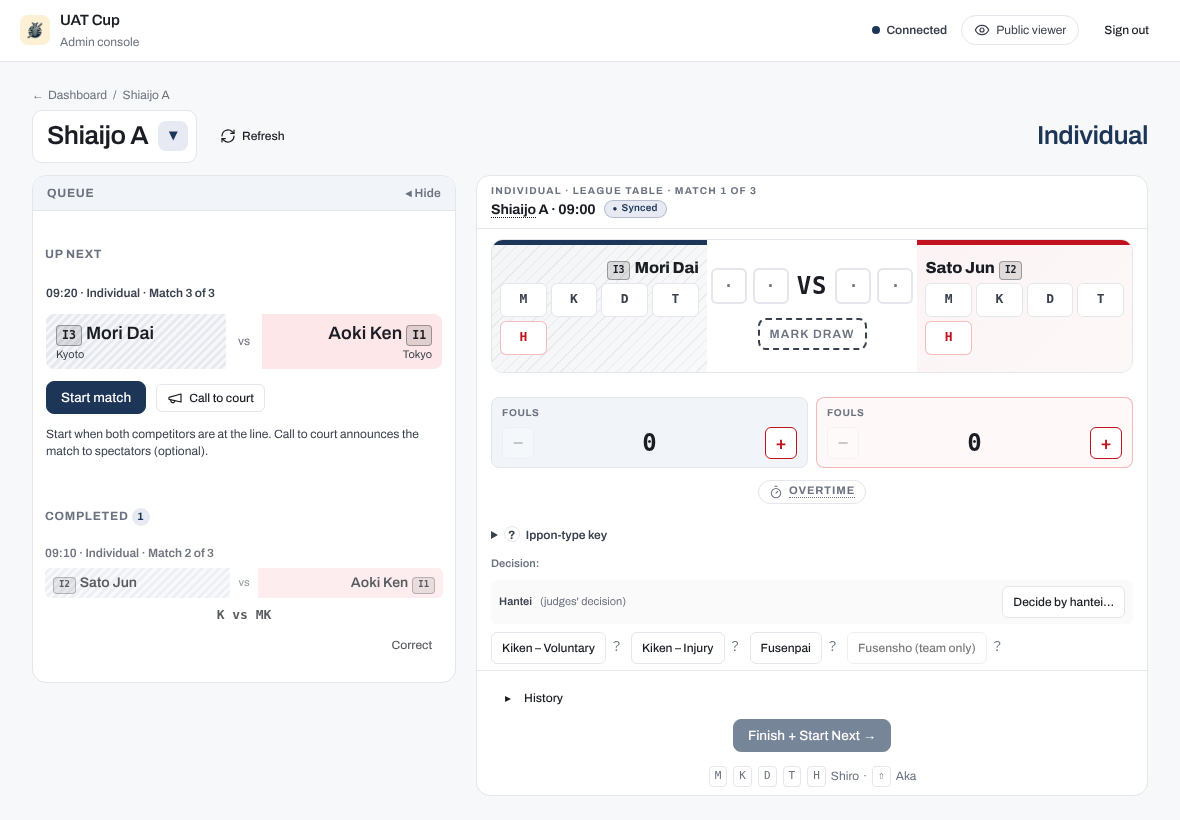Viewport: 1180px width, 820px height.
Task: Click Finish + Start Next button
Action: (x=812, y=736)
